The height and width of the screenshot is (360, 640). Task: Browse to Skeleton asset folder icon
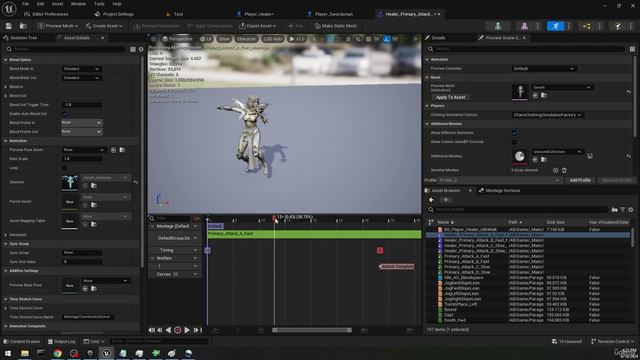tap(94, 186)
